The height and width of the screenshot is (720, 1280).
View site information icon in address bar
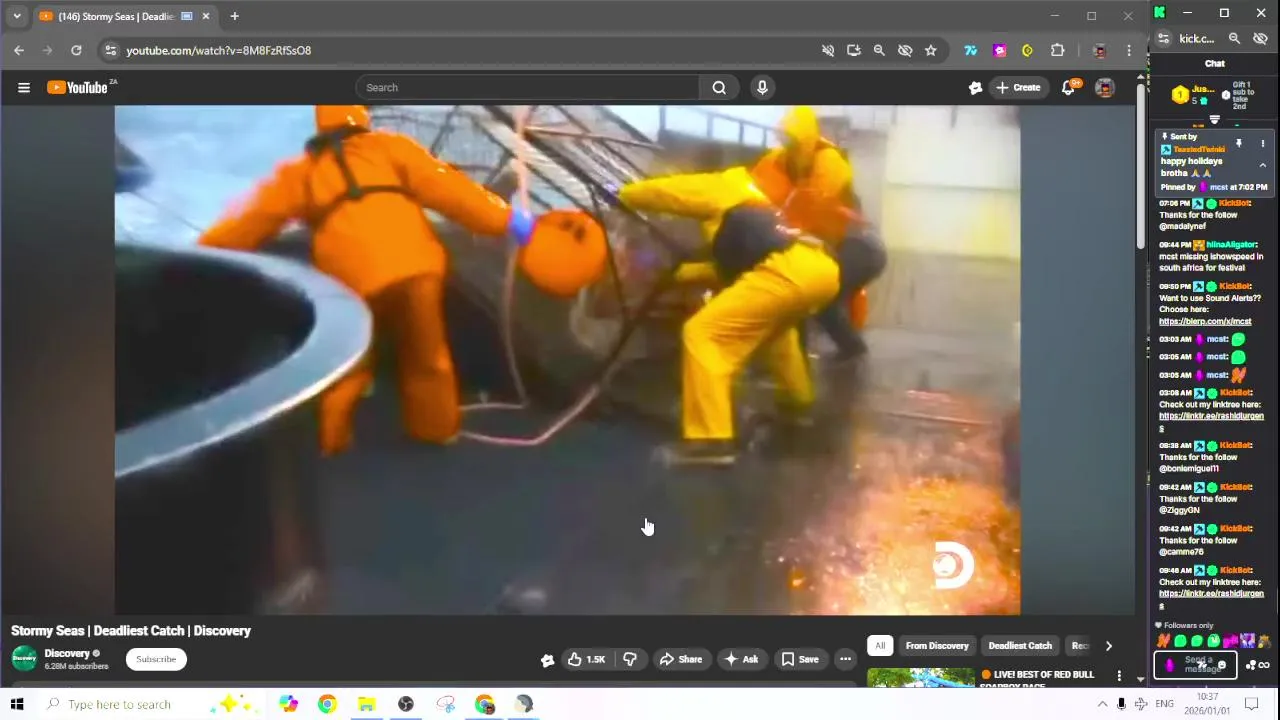pyautogui.click(x=110, y=50)
